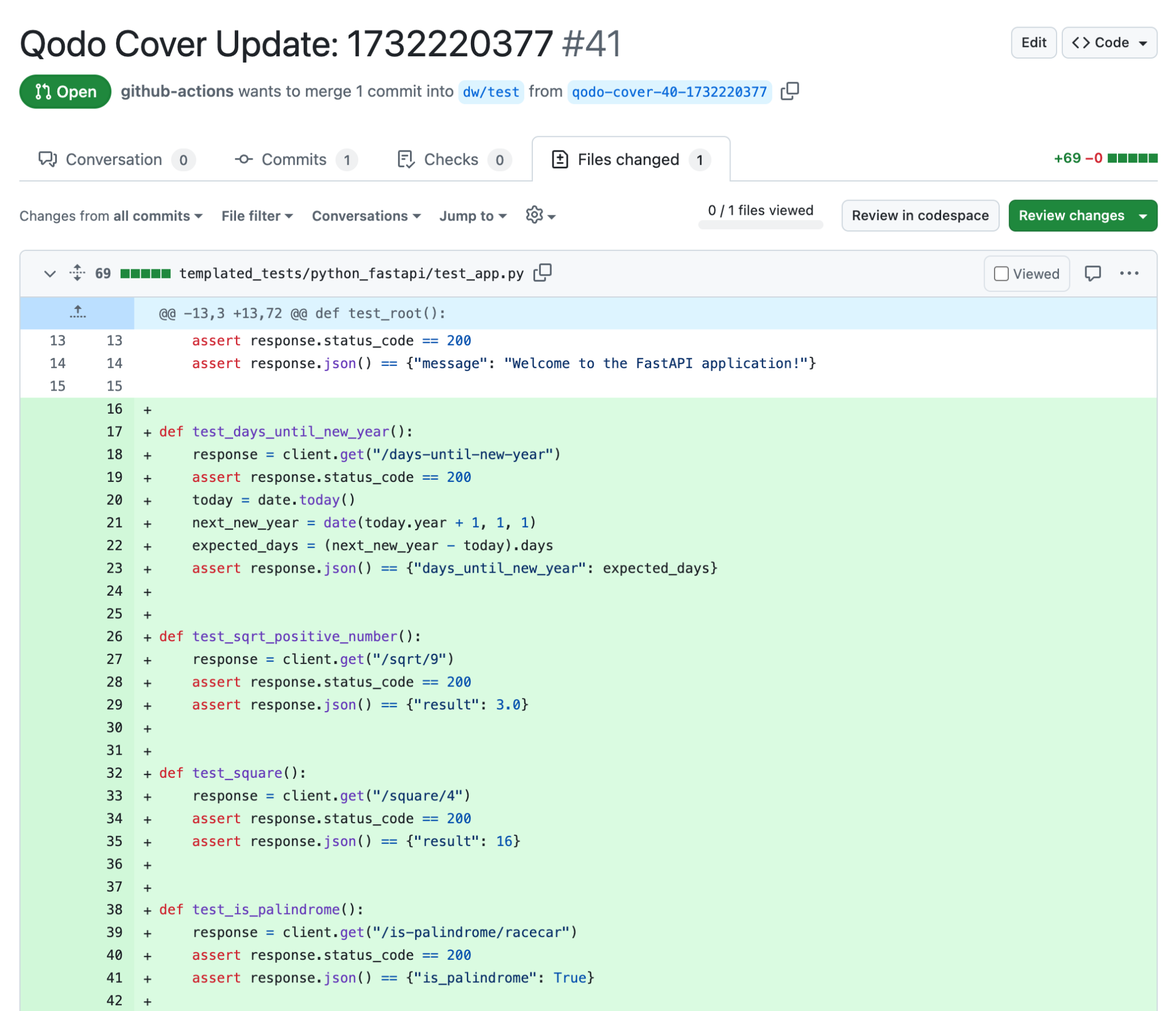Collapse the test_app.py diff
The height and width of the screenshot is (1011, 1176).
point(49,274)
